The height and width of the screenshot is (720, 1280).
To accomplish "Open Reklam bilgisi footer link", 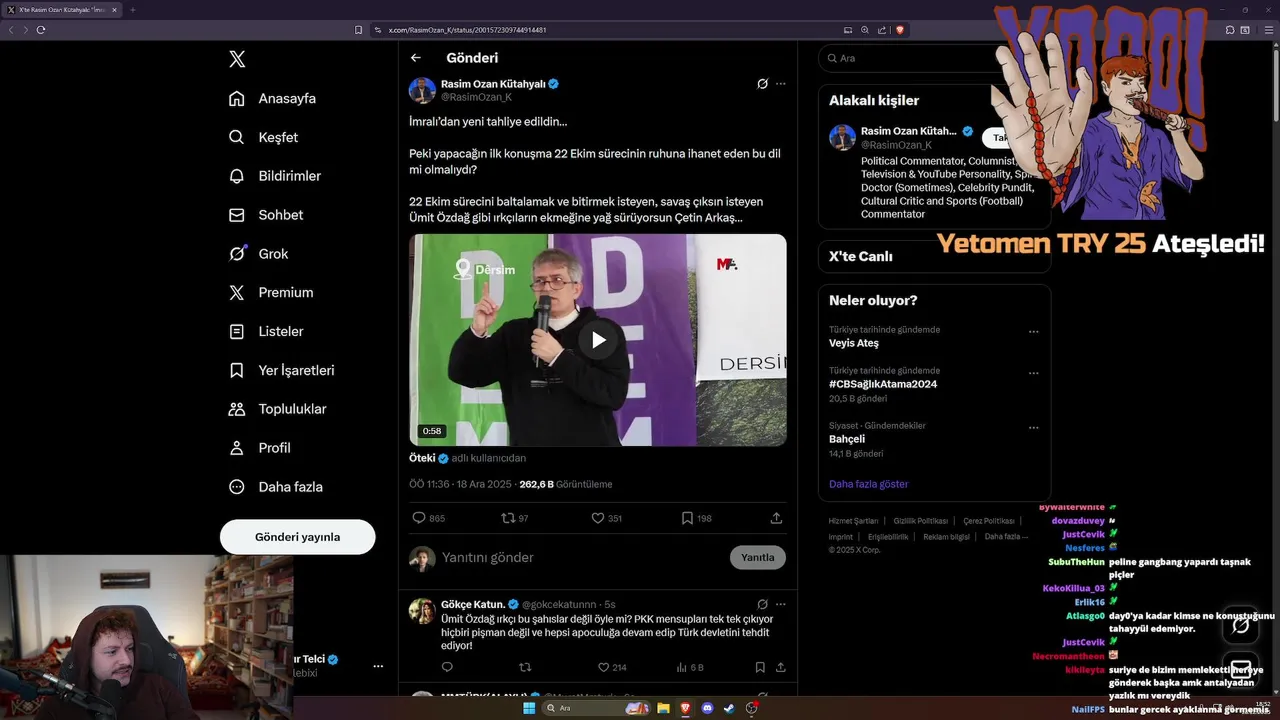I will (946, 537).
